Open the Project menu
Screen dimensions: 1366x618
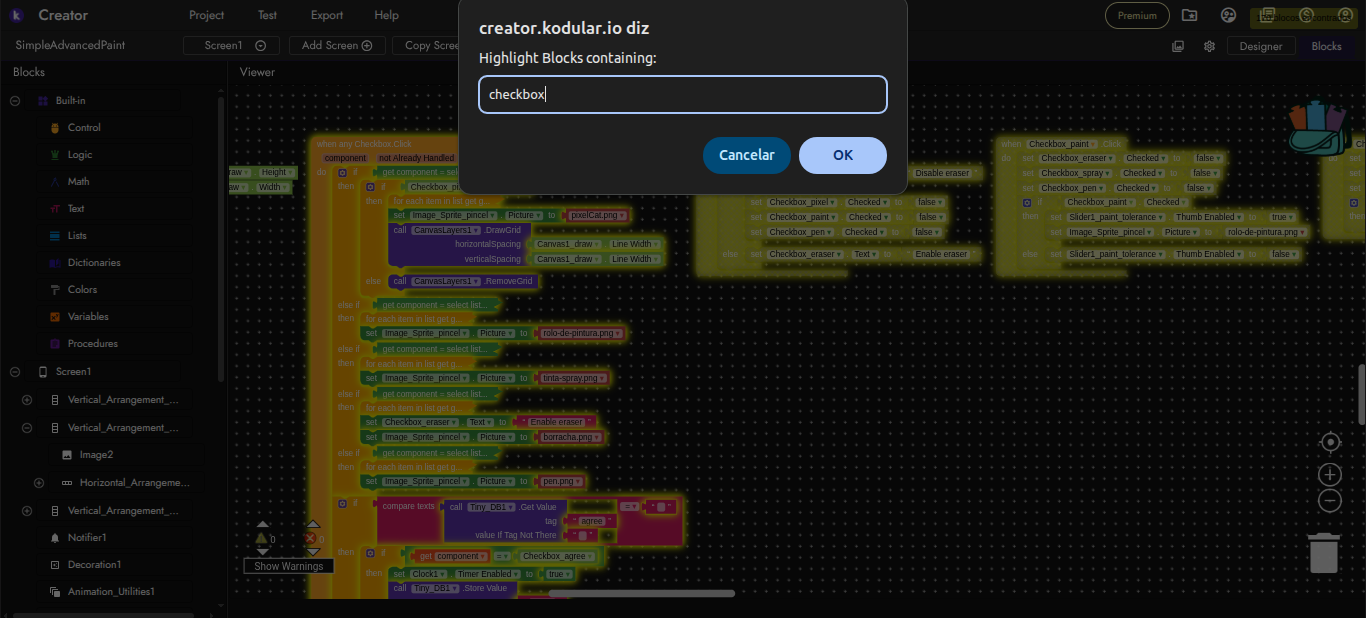pyautogui.click(x=207, y=15)
